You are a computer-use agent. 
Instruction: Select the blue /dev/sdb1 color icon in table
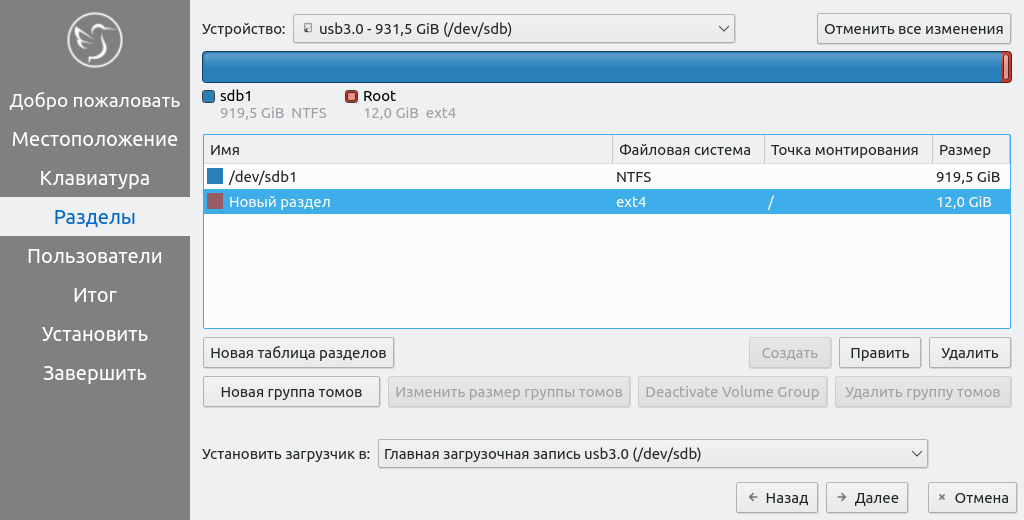[215, 176]
